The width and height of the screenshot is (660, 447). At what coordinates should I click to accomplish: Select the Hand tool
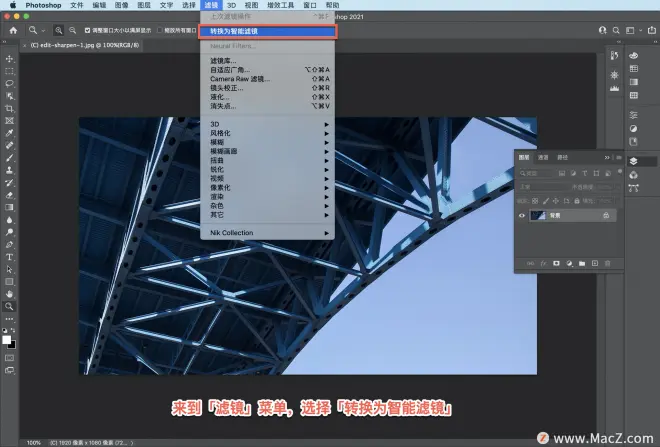[x=9, y=294]
